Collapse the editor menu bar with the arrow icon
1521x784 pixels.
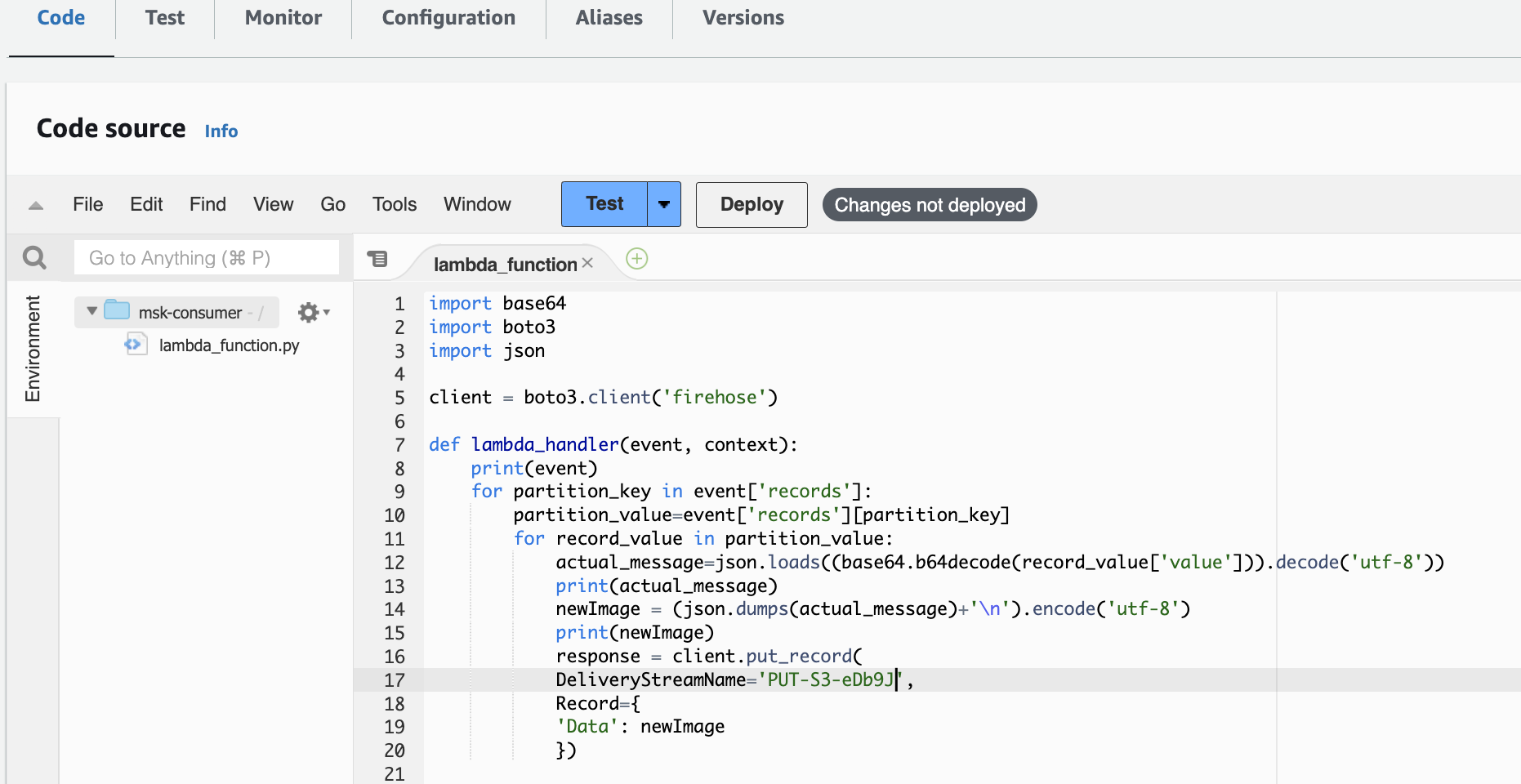coord(34,205)
